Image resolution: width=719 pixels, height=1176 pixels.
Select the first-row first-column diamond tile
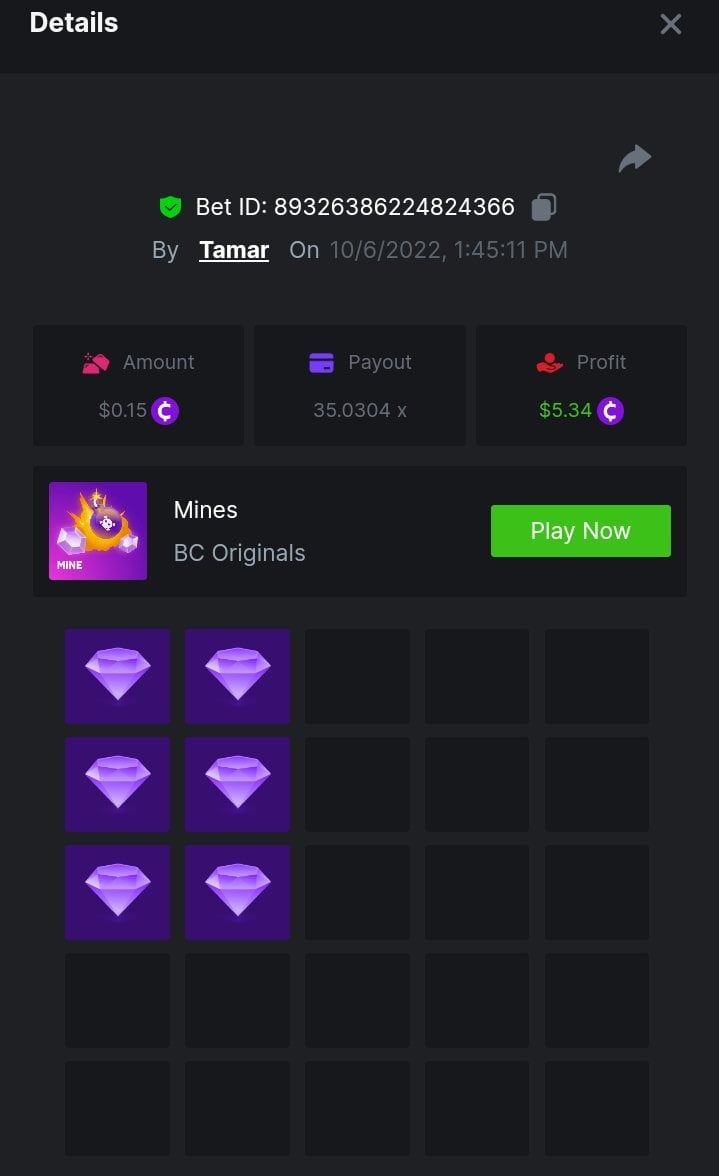click(118, 676)
